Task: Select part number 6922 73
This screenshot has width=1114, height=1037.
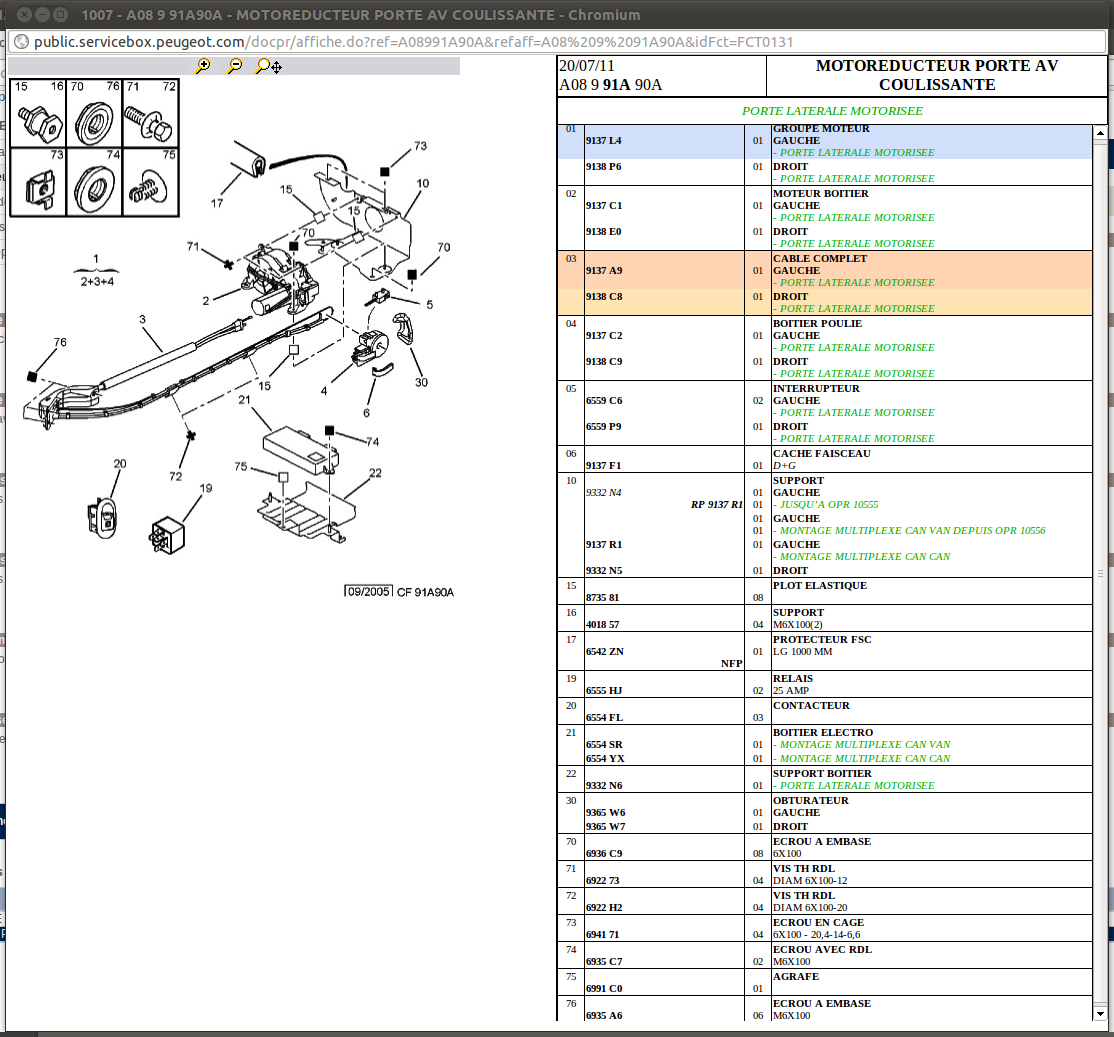Action: point(602,881)
